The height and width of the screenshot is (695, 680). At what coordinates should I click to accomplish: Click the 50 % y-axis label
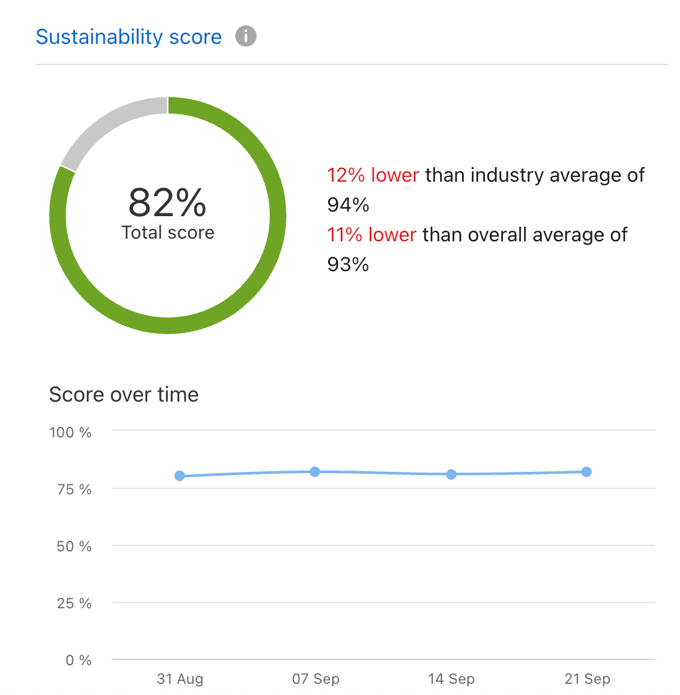(x=74, y=546)
